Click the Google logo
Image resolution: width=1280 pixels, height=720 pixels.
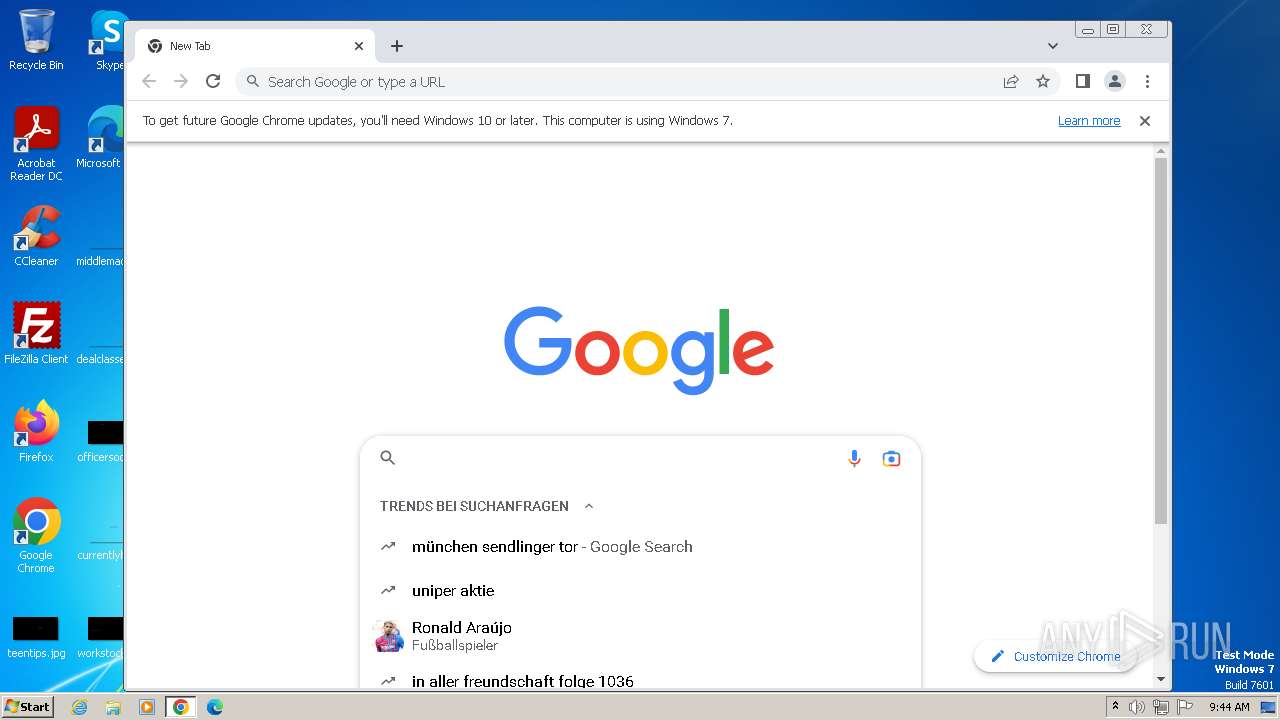(639, 350)
